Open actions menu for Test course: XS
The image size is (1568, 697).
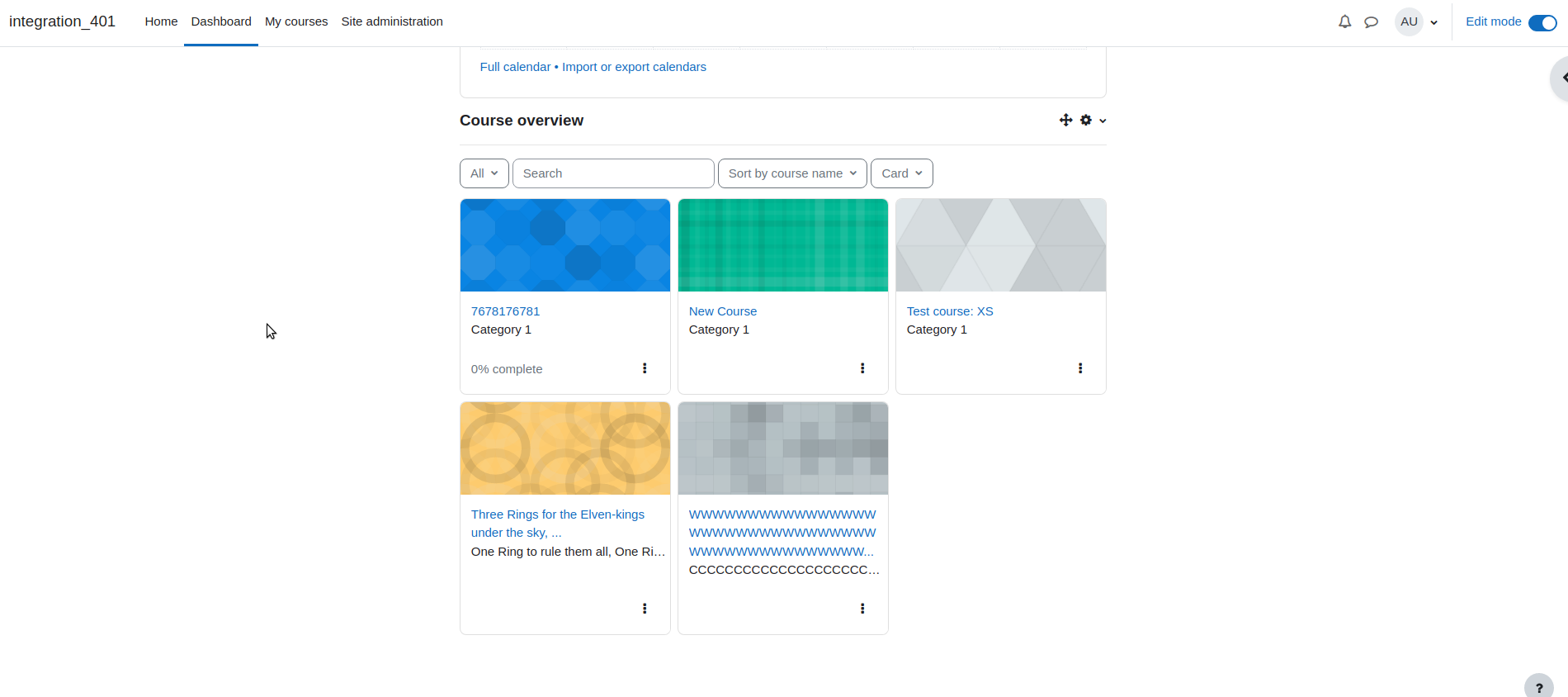tap(1080, 368)
